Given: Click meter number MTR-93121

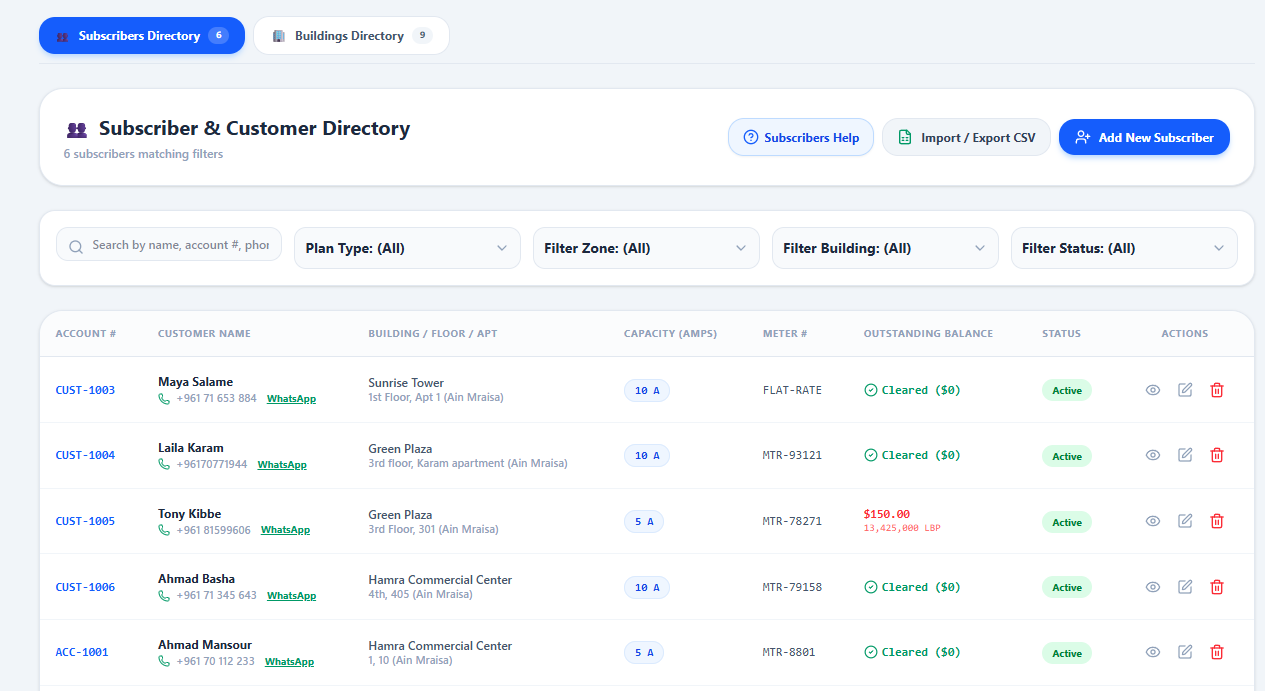Looking at the screenshot, I should pyautogui.click(x=792, y=455).
